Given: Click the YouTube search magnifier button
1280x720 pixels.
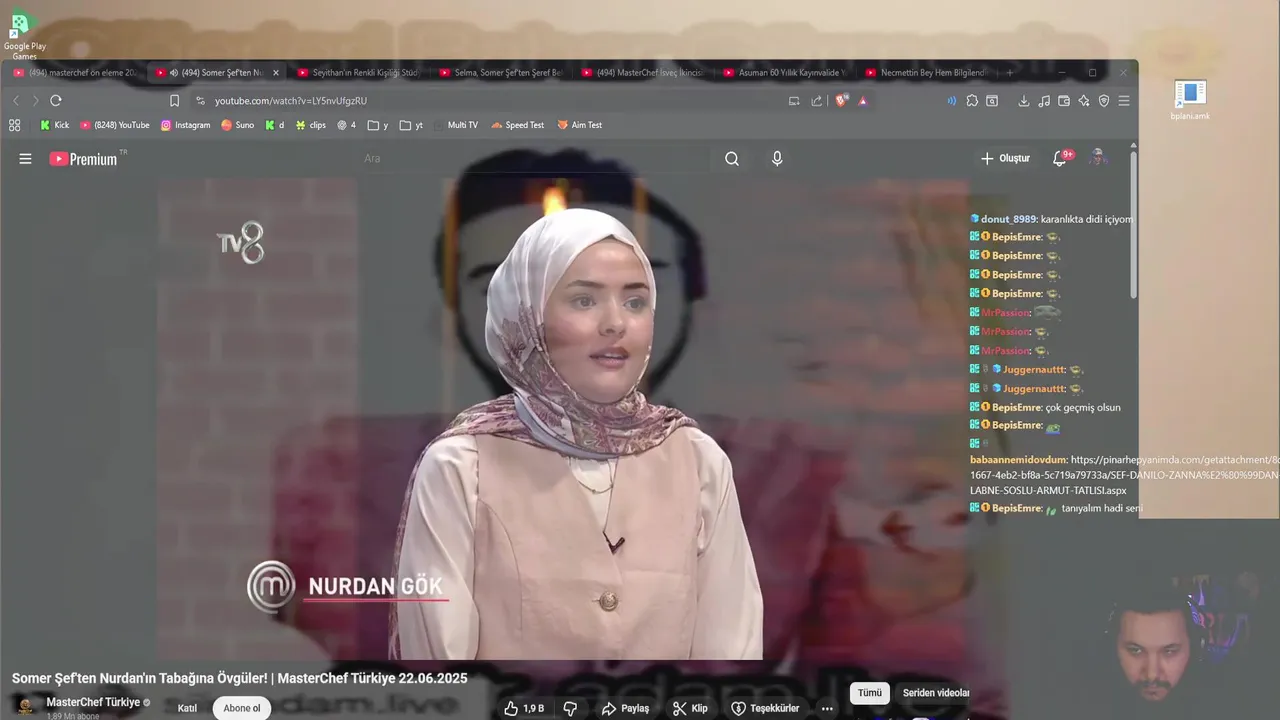Looking at the screenshot, I should [732, 159].
